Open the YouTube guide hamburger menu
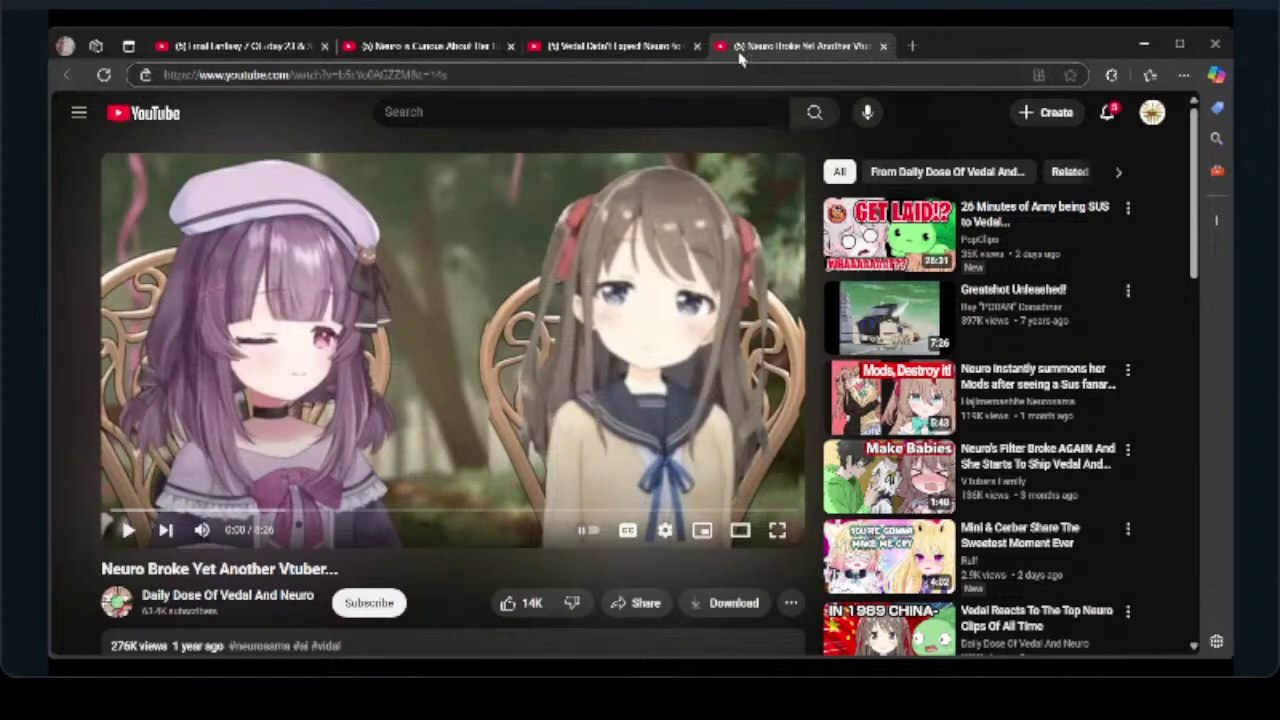This screenshot has height=720, width=1280. coord(79,113)
